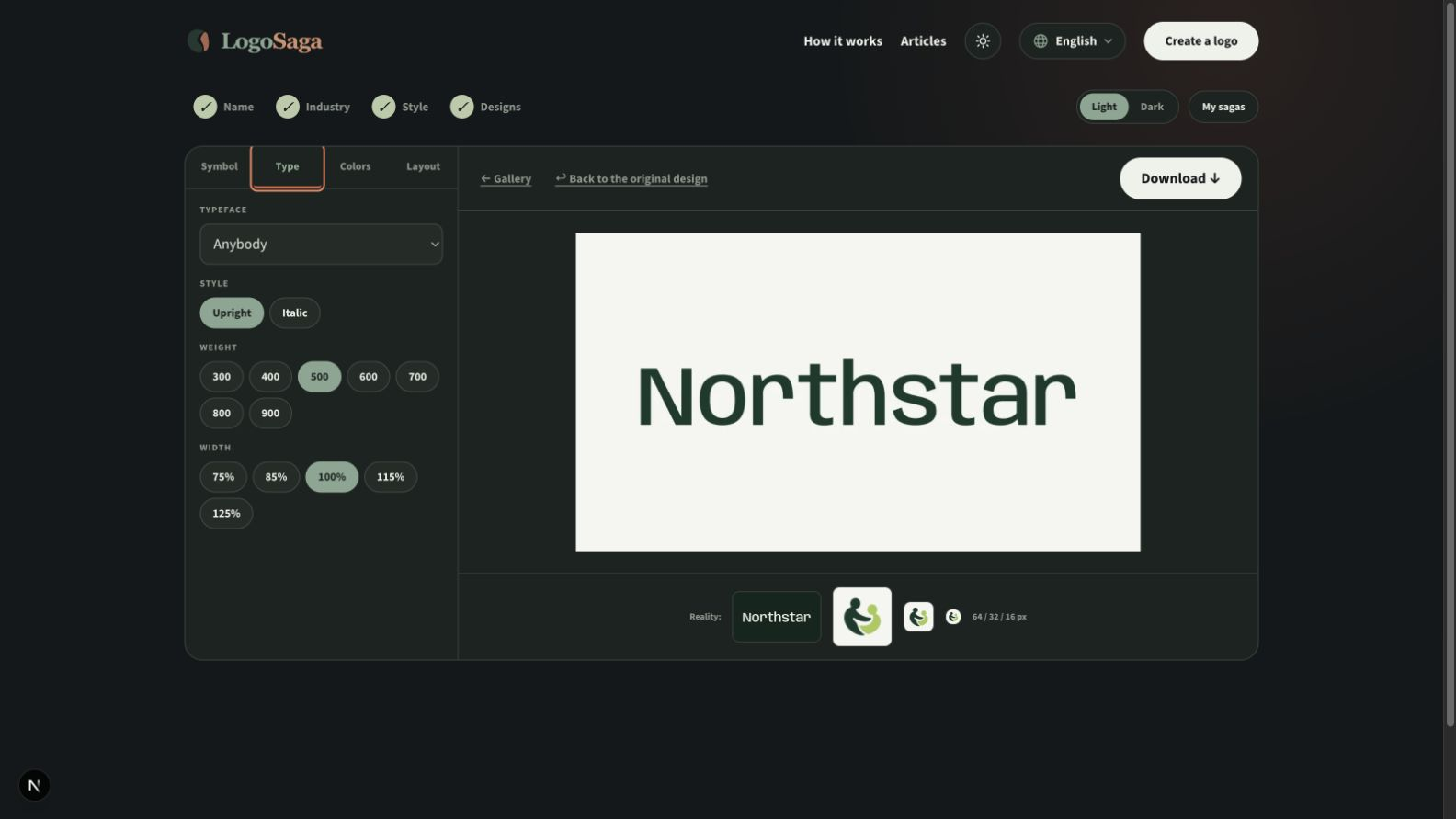Toggle the sun theme icon button
Viewport: 1456px width, 819px height.
point(983,41)
